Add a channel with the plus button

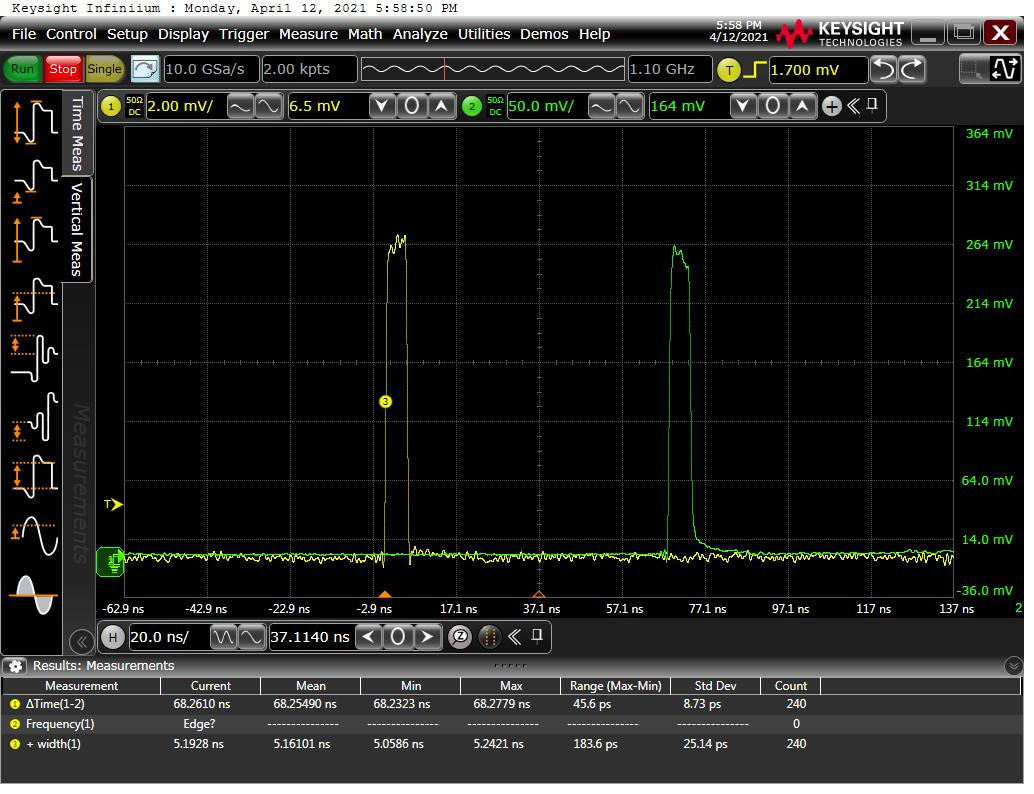831,106
